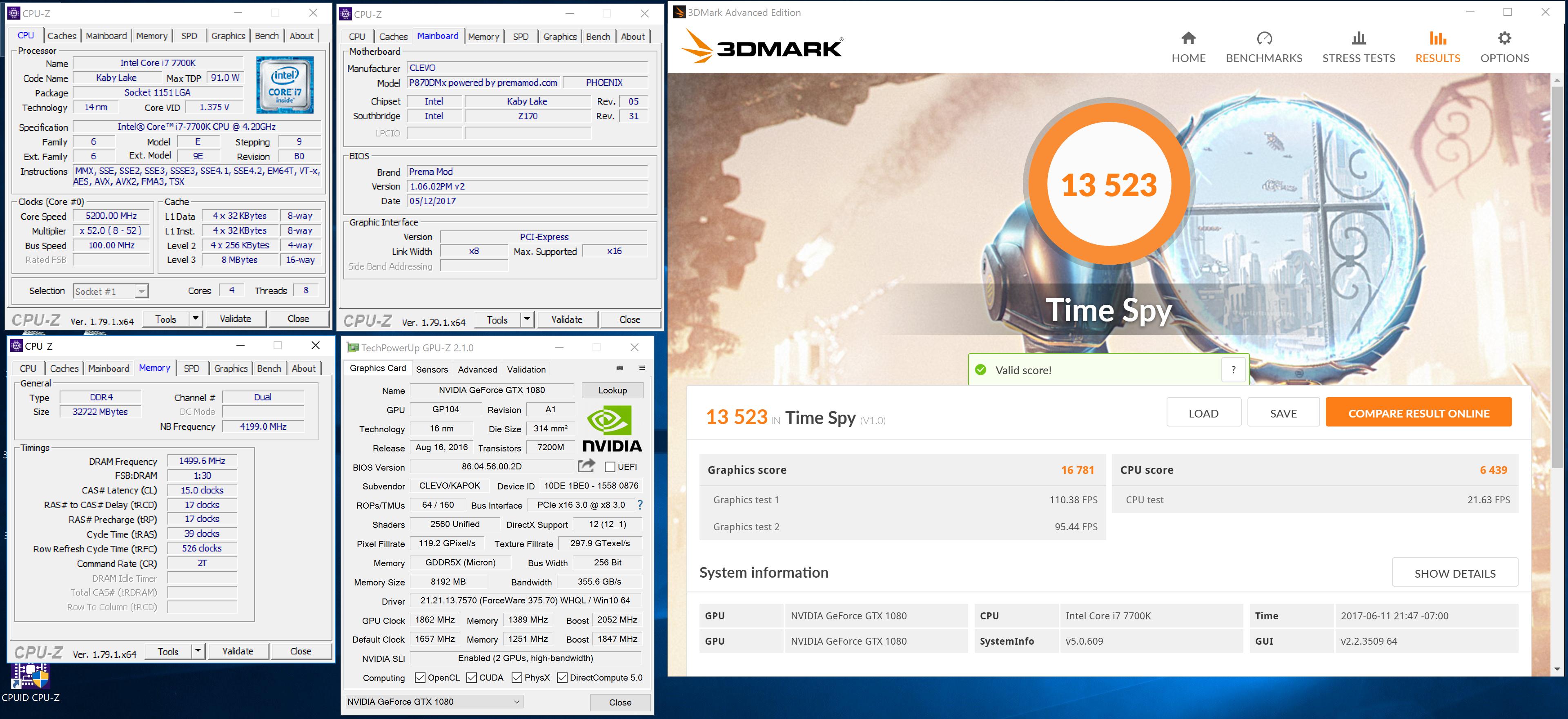Toggle the UEFI checkbox
Viewport: 1568px width, 719px height.
click(x=610, y=467)
